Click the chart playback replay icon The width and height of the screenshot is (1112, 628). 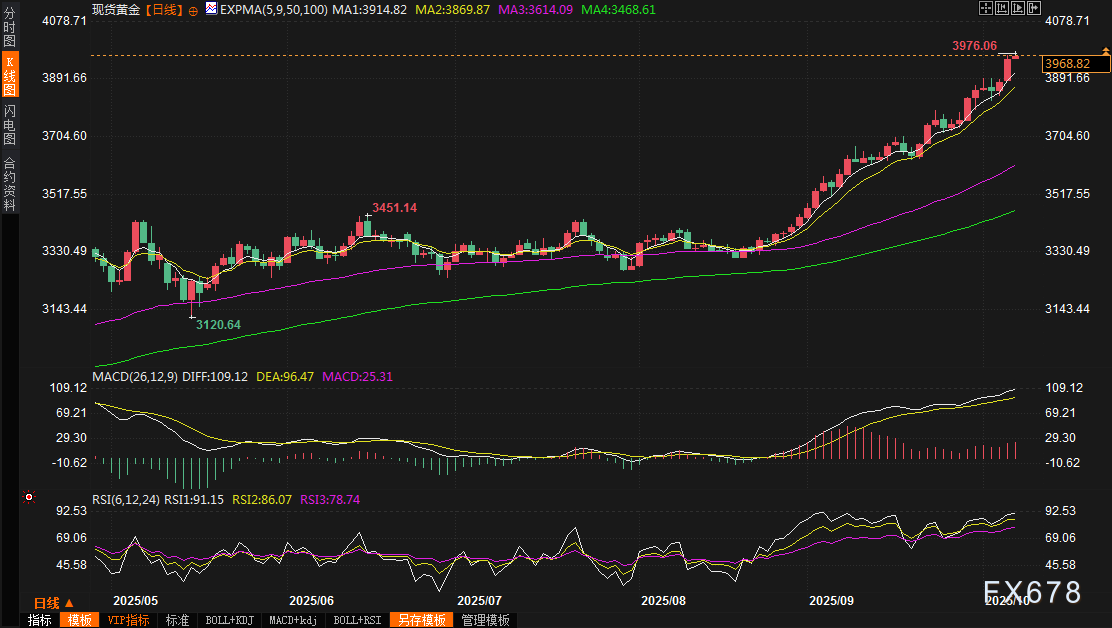pyautogui.click(x=1018, y=8)
